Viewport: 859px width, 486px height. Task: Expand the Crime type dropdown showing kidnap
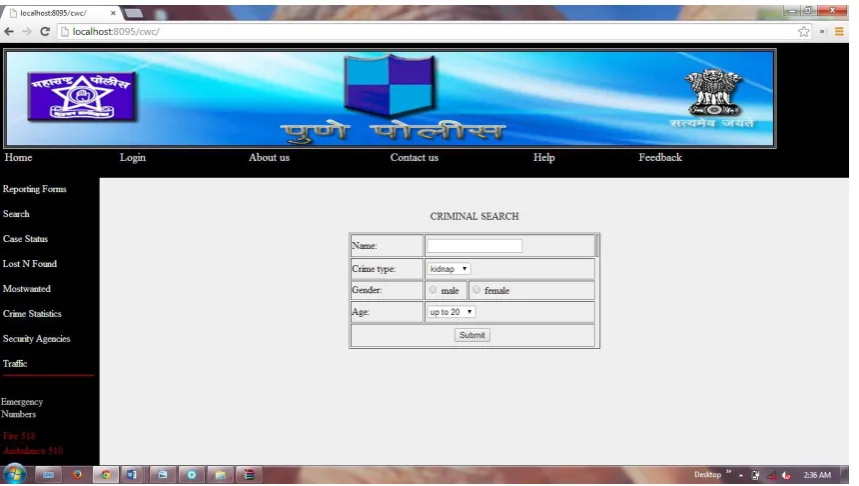click(x=449, y=269)
